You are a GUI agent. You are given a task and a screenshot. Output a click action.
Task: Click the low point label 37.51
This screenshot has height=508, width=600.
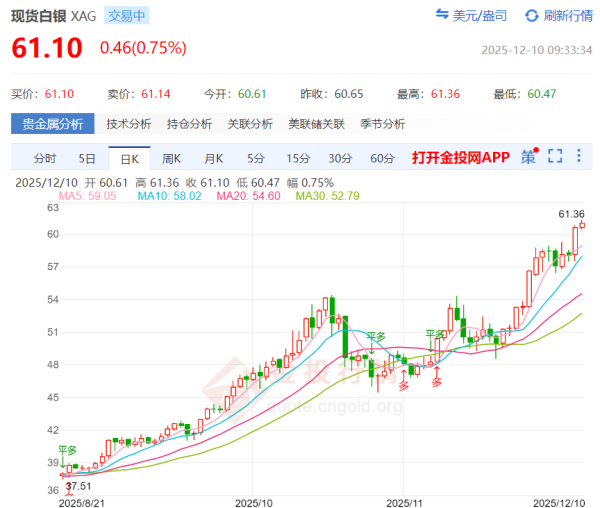(x=79, y=486)
